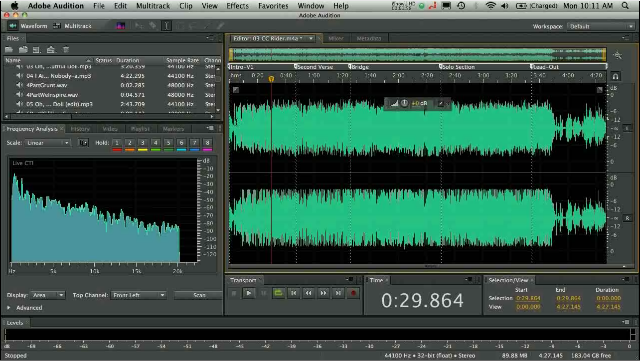The width and height of the screenshot is (640, 361).
Task: Click the Solo Section marker label
Action: tap(459, 67)
